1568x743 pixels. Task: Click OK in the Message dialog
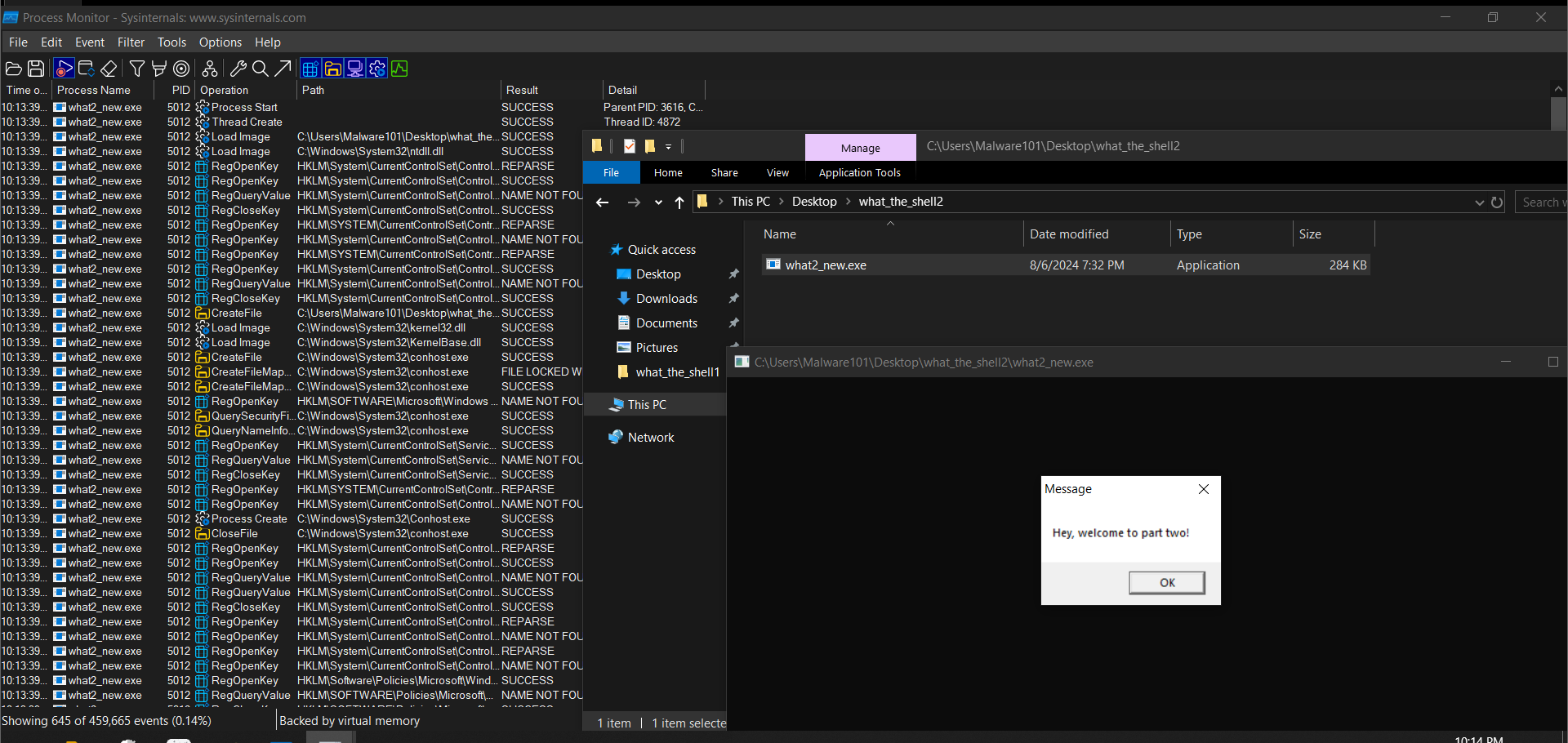(1166, 582)
